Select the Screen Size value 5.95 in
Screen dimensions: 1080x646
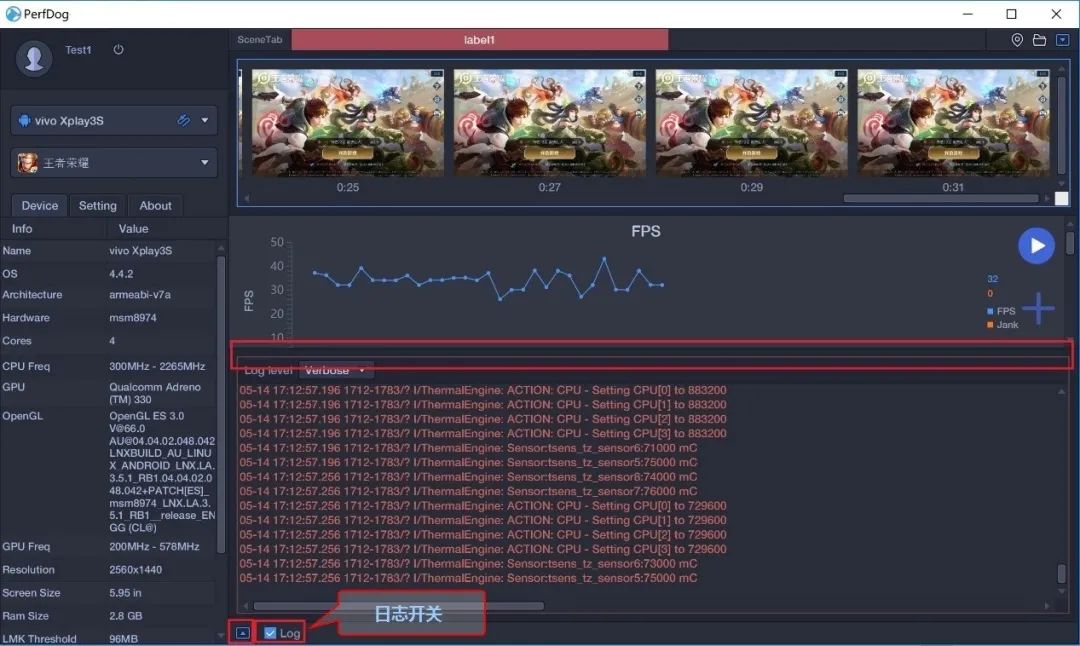pos(125,593)
